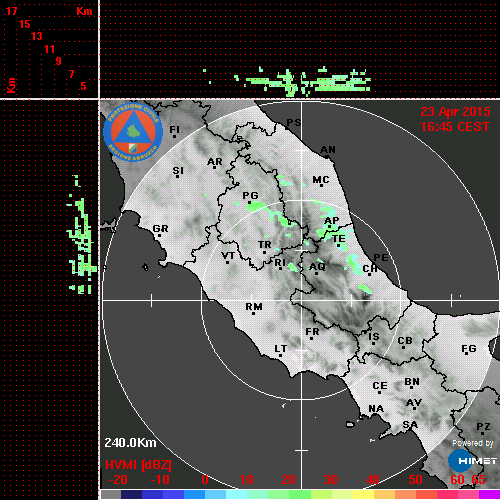Click the HVMI [dBZ] legend label

138,465
